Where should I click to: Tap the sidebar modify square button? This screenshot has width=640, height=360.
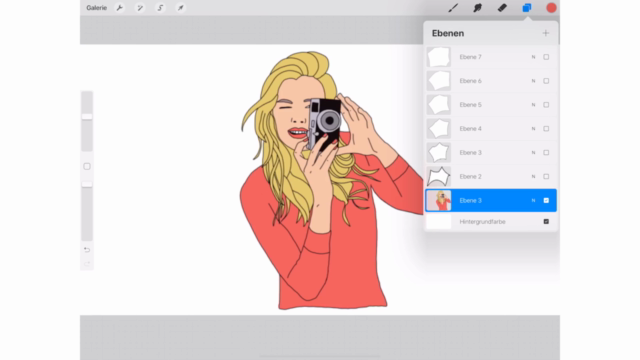[87, 166]
